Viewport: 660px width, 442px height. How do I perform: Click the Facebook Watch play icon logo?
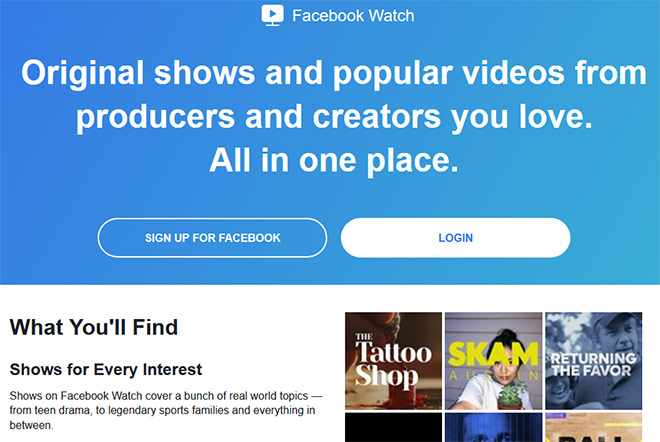272,15
